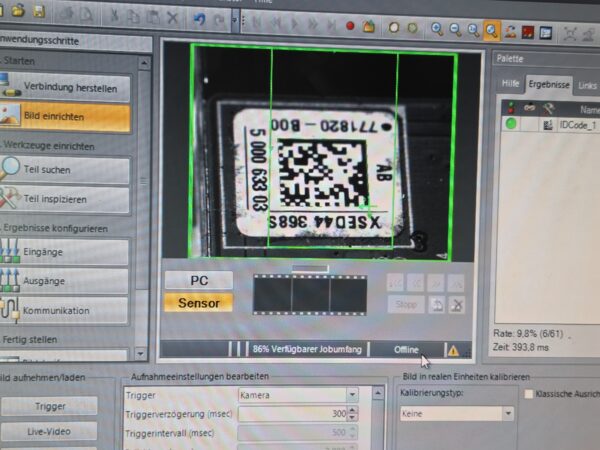600x450 pixels.
Task: Jump to last image in filmstrip
Action: pos(456,284)
